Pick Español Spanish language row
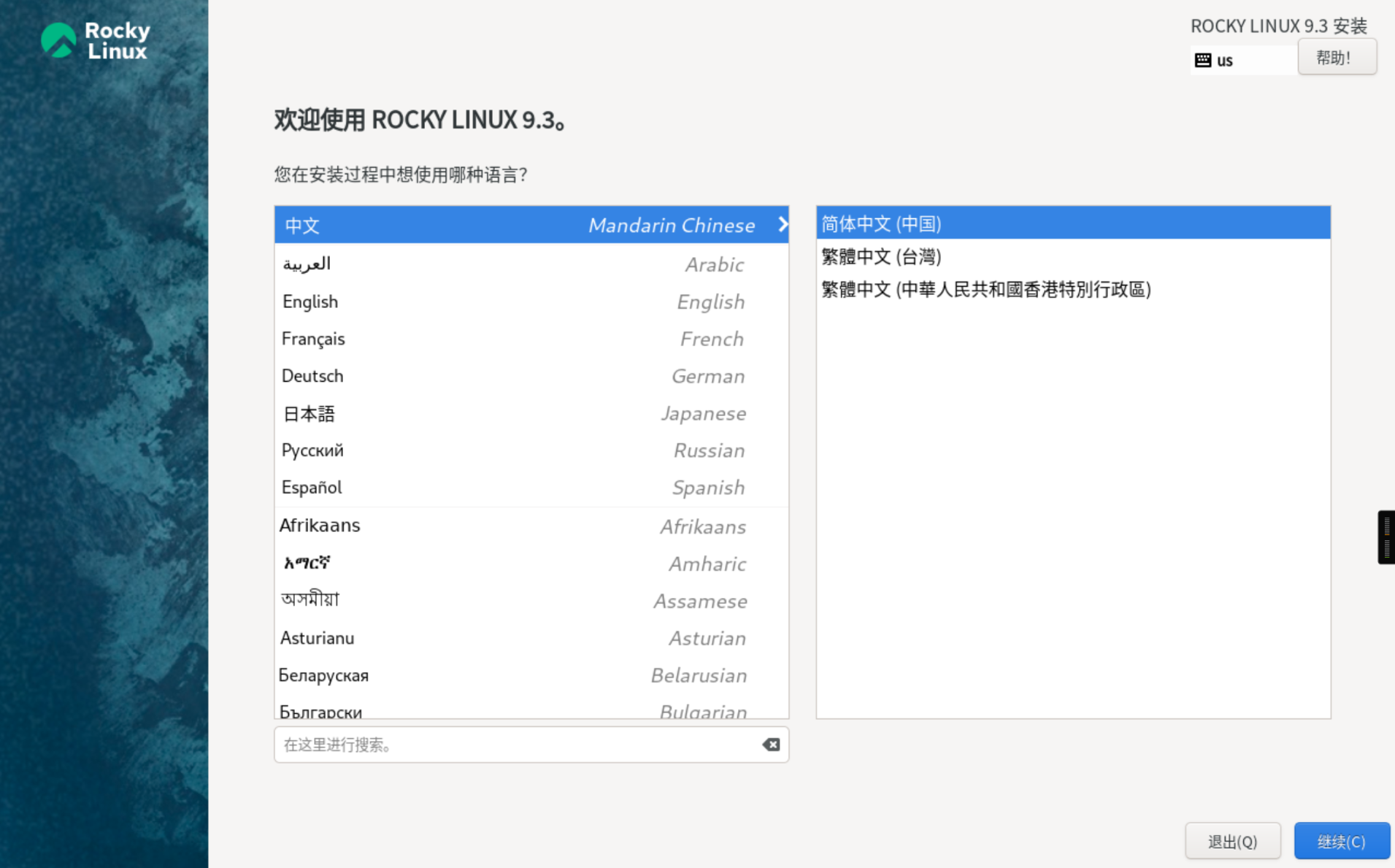This screenshot has width=1395, height=868. [x=531, y=488]
